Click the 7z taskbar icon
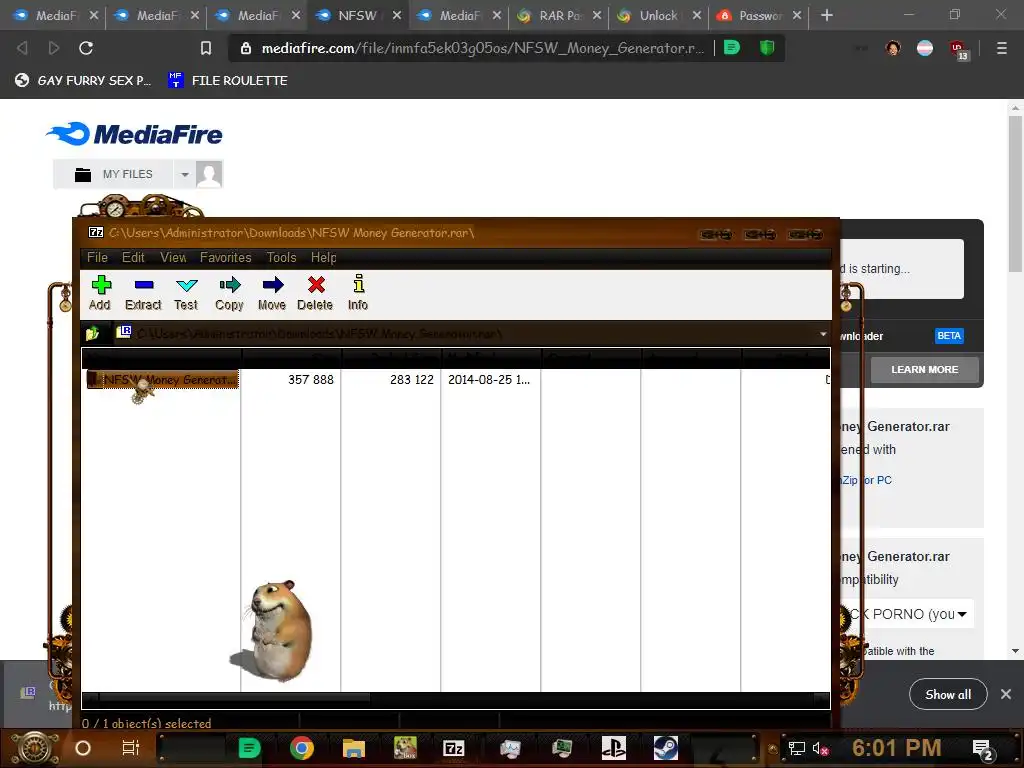Viewport: 1024px width, 768px height. [453, 748]
